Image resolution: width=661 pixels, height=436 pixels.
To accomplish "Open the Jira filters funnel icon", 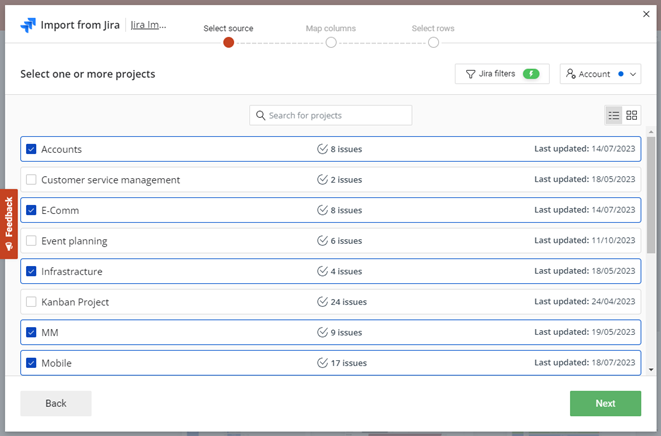I will (470, 74).
